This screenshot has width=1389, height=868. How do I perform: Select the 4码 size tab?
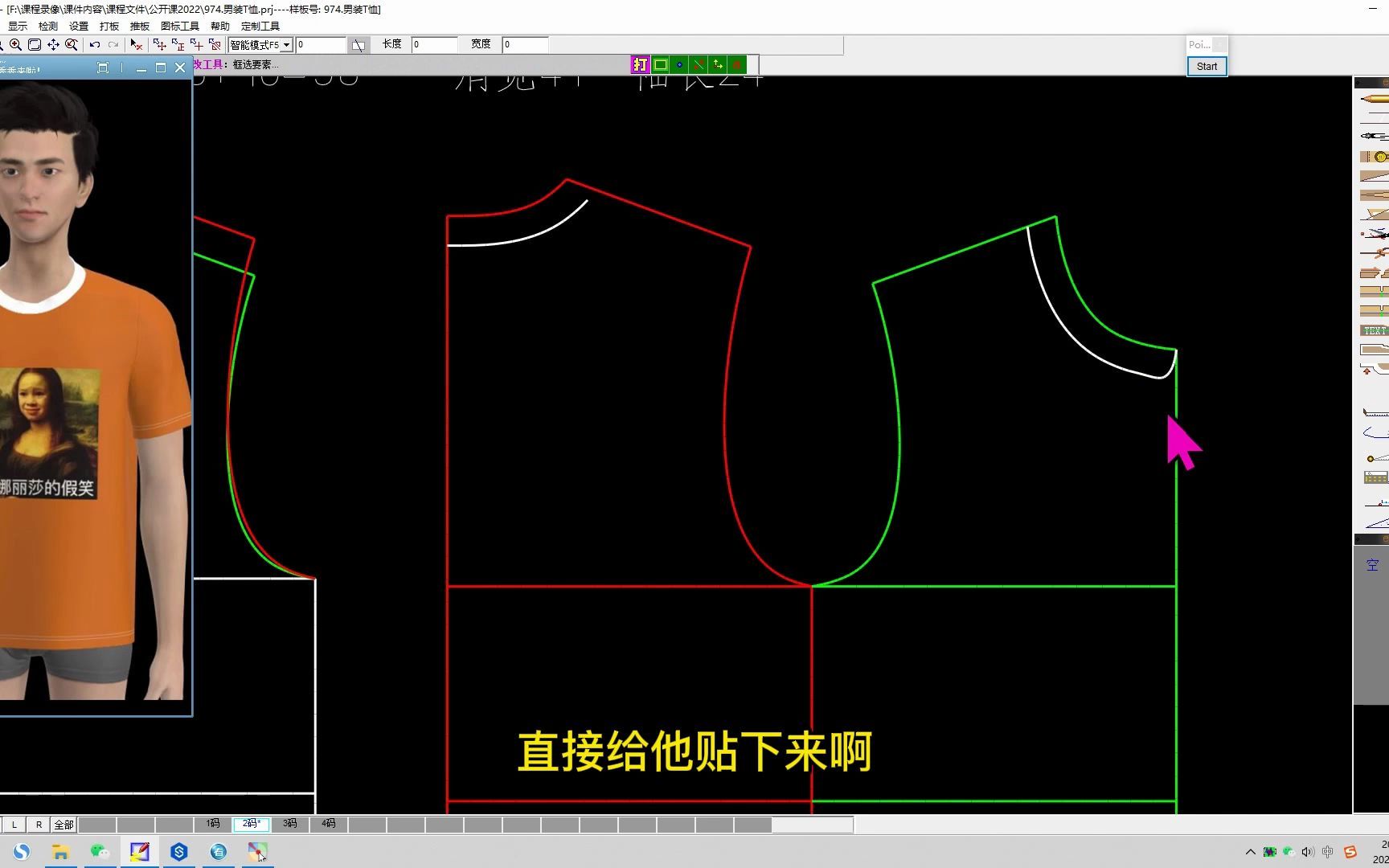[329, 824]
